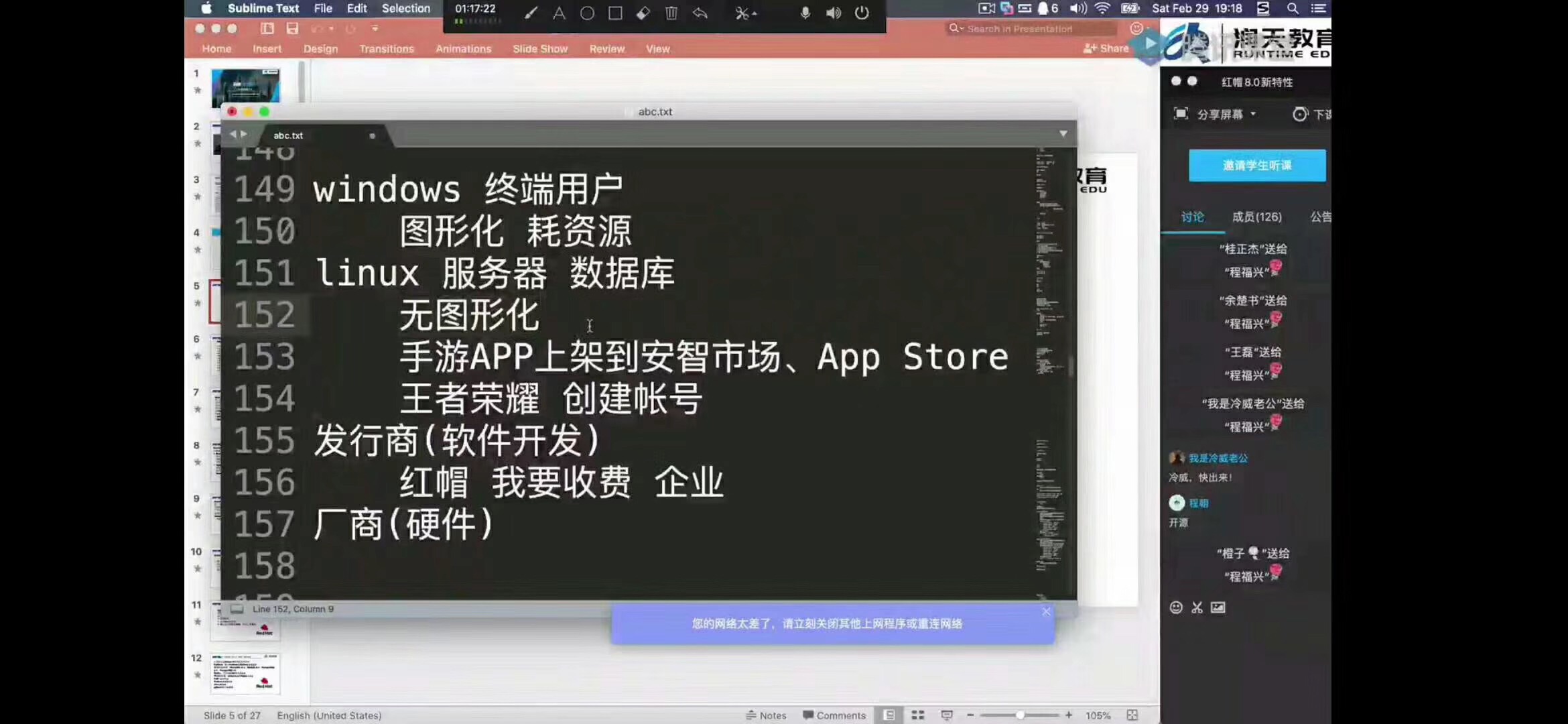Open the Selection menu
This screenshot has width=1568, height=724.
[405, 9]
